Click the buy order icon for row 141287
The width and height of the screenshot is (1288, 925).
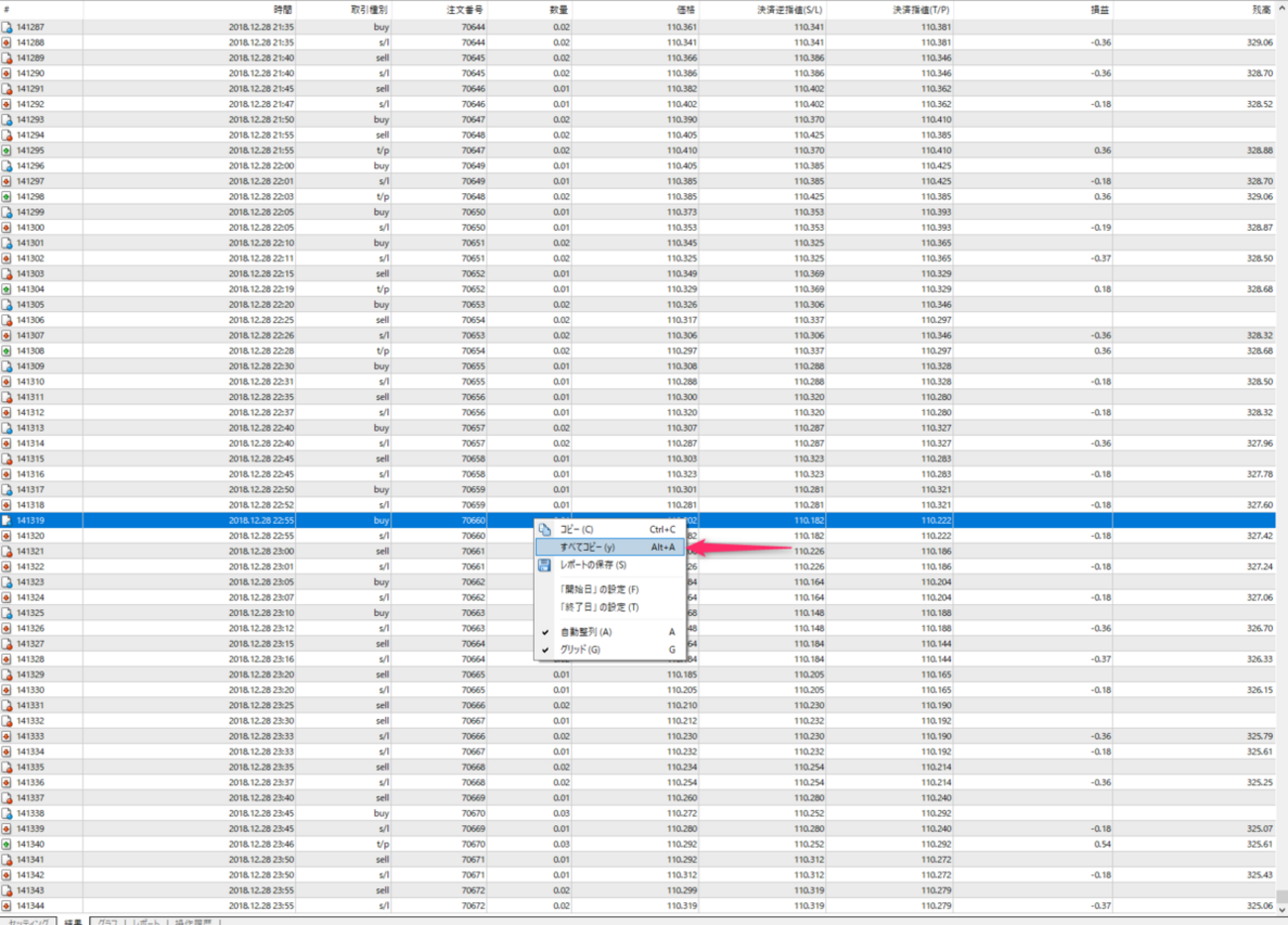coord(7,28)
